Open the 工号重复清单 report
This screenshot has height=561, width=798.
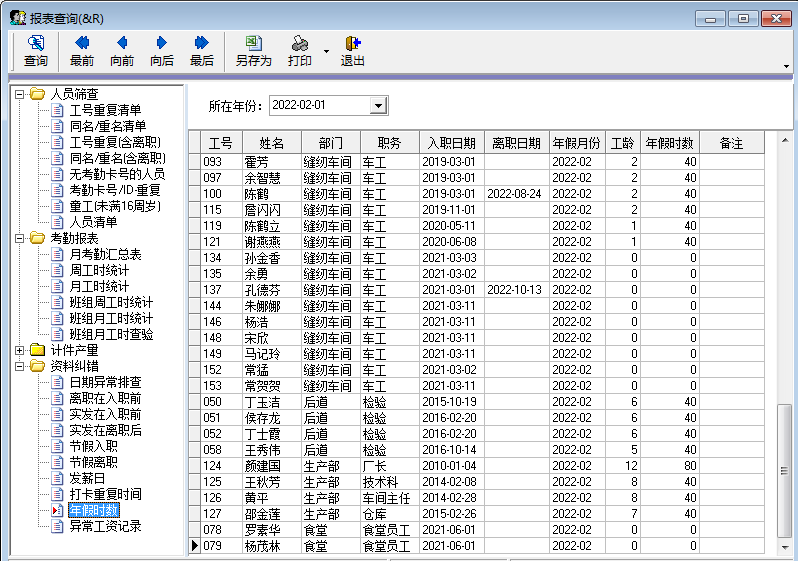(x=105, y=110)
